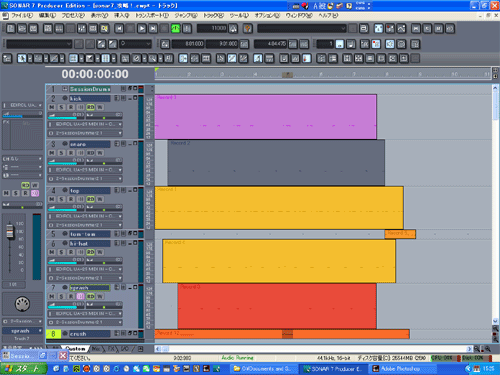
Task: Open kick track MIDI input dropdown
Action: (x=85, y=124)
